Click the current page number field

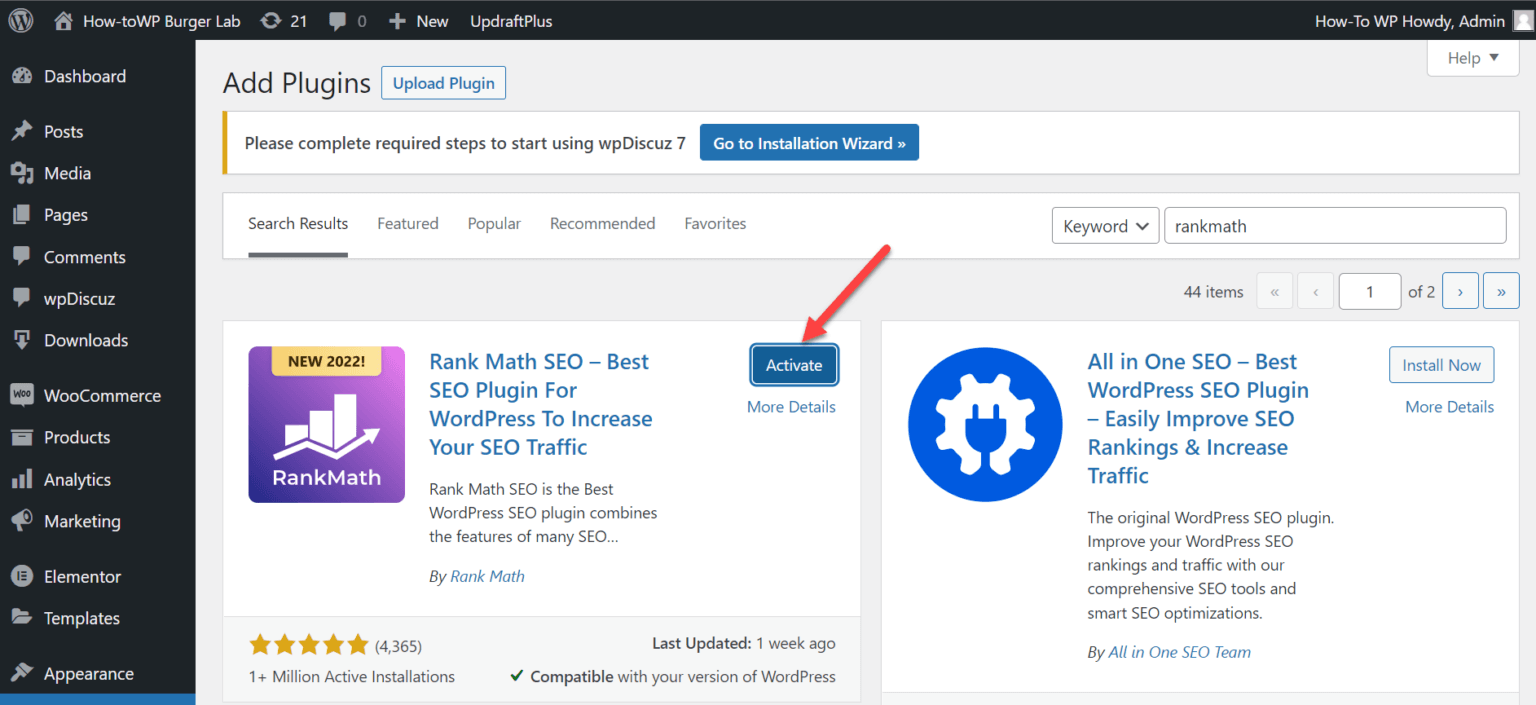coord(1370,292)
